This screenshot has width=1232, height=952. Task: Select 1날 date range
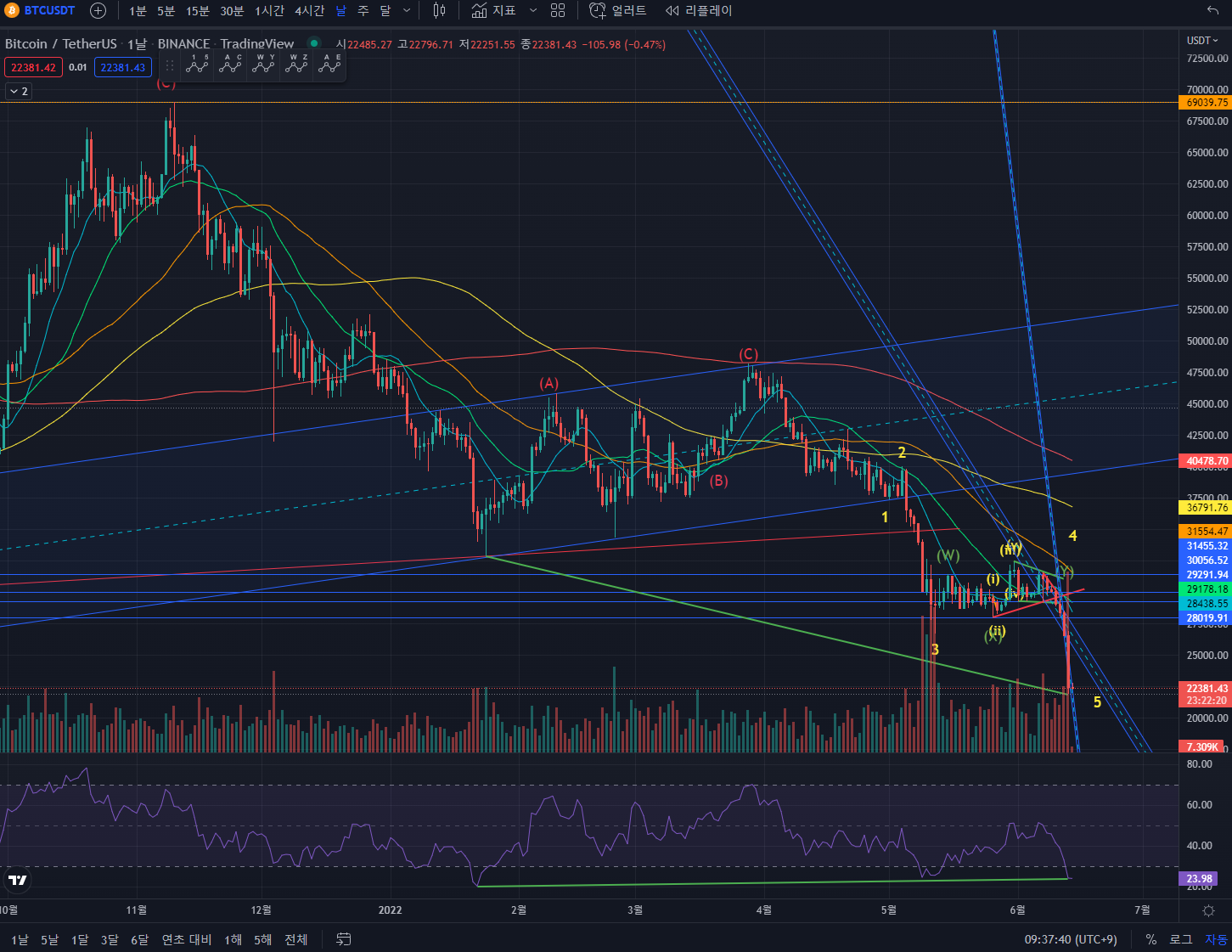point(20,939)
